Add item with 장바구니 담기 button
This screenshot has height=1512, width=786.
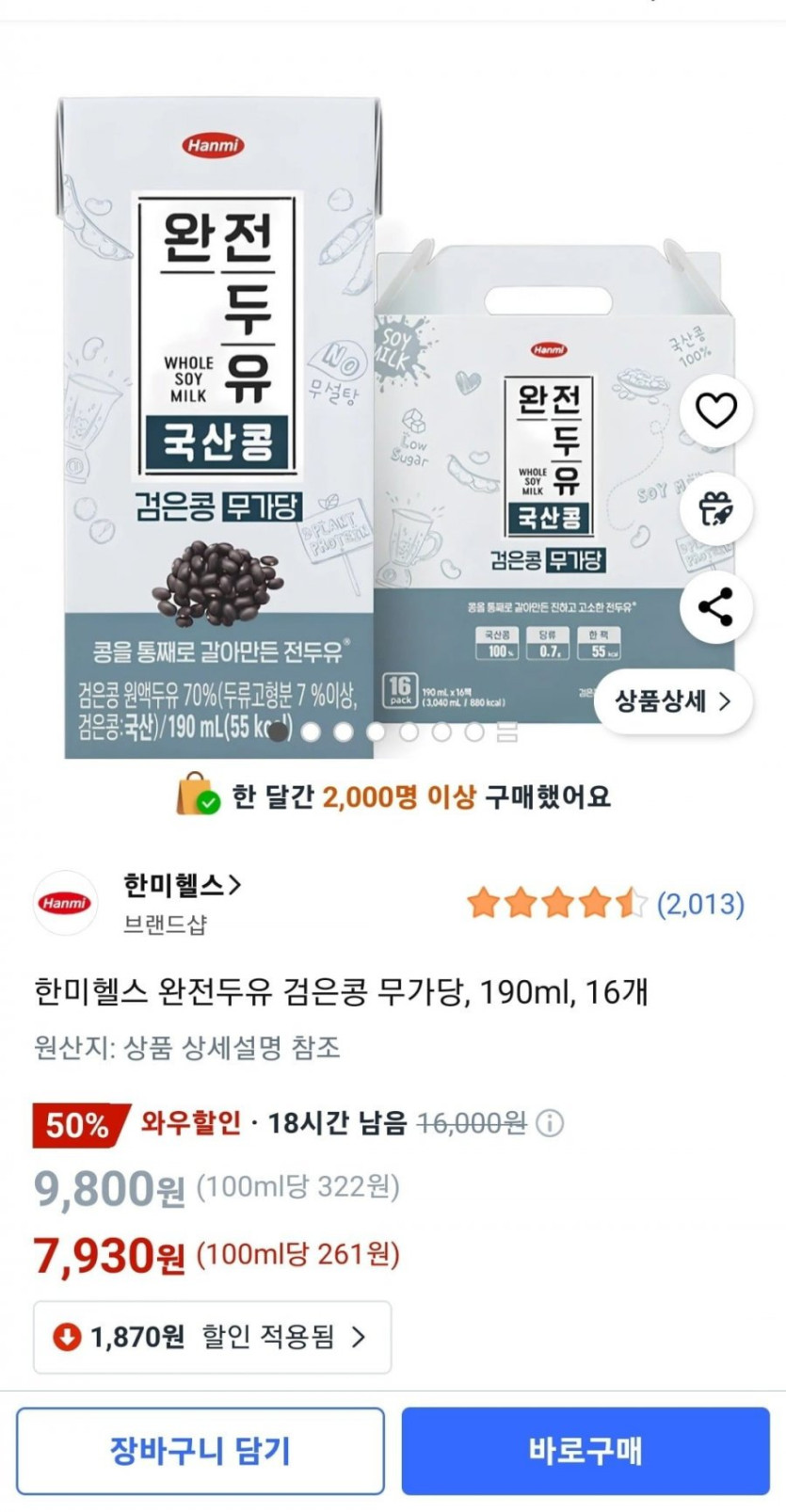[201, 1451]
